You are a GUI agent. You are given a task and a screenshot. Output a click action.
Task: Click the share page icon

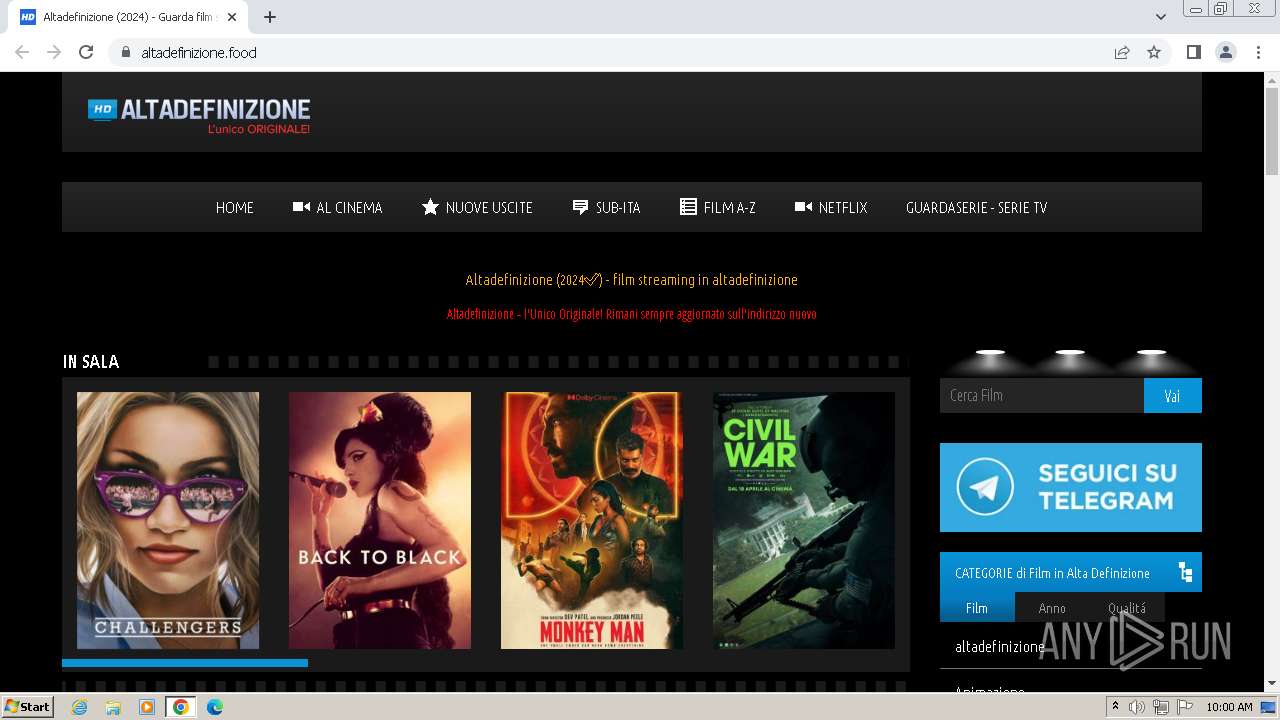pyautogui.click(x=1122, y=52)
